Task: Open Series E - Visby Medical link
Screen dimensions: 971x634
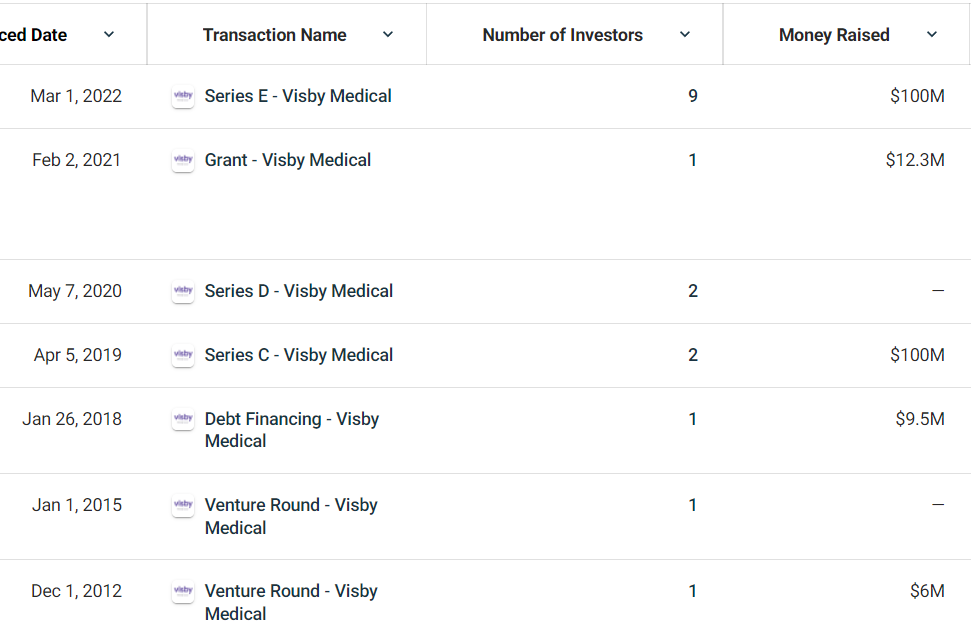Action: coord(298,96)
